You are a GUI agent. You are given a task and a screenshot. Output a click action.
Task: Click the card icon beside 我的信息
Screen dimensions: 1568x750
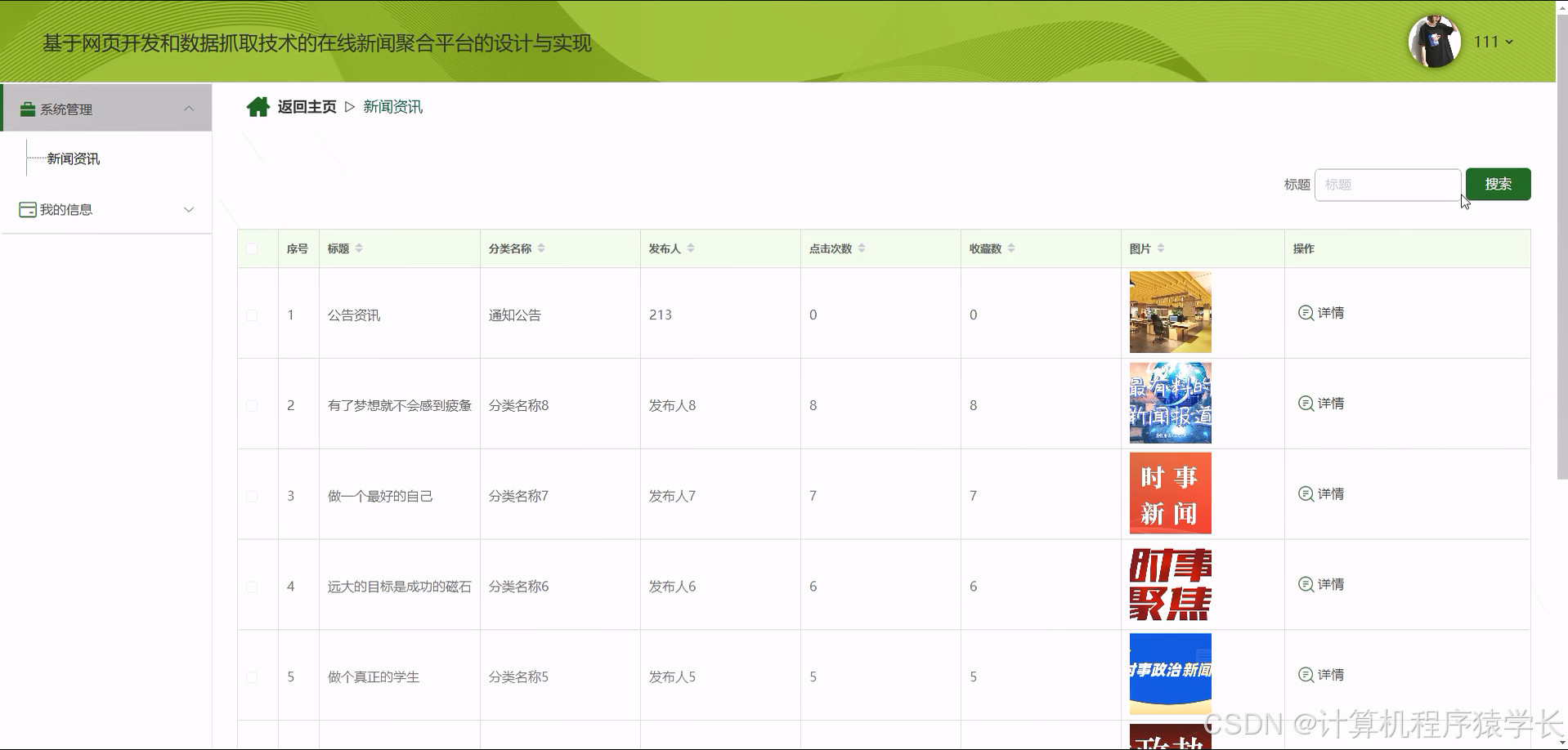coord(27,210)
